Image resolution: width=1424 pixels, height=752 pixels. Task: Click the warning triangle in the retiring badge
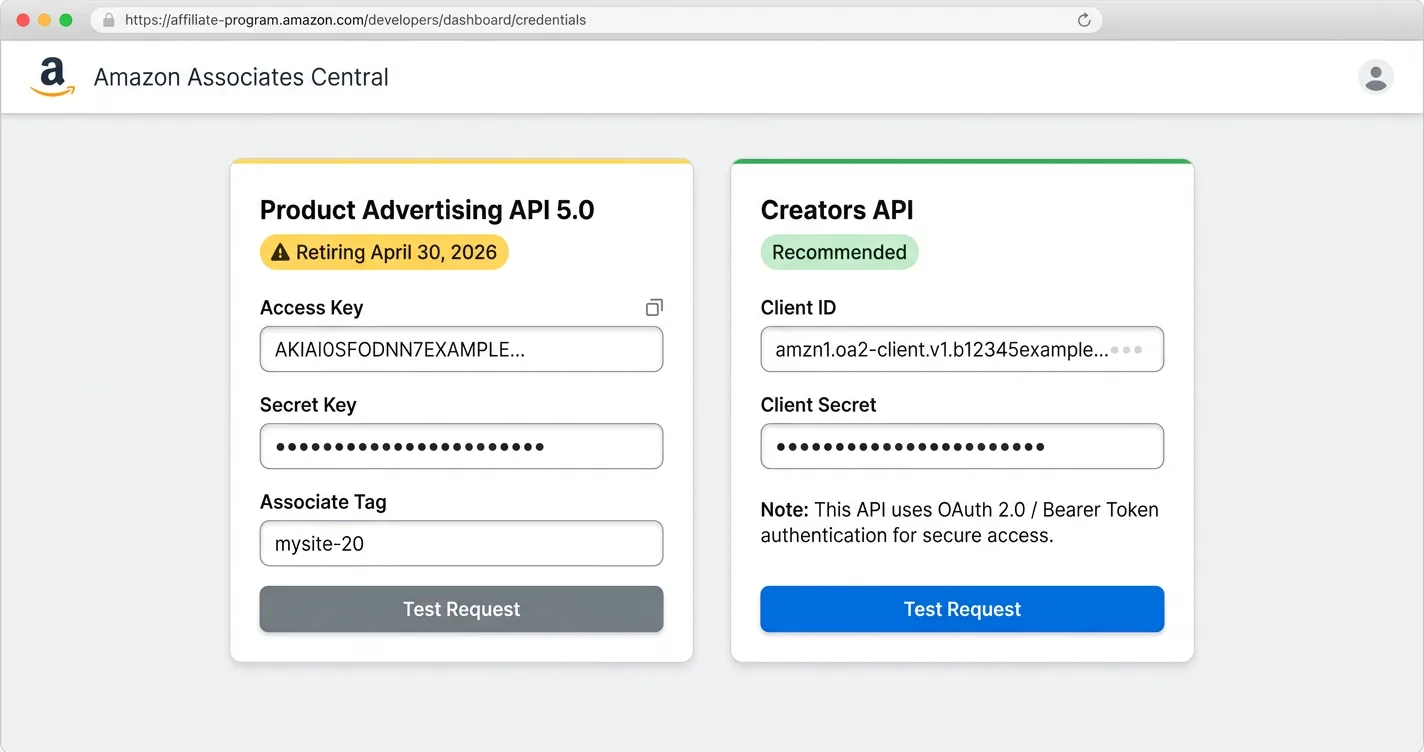pyautogui.click(x=280, y=252)
